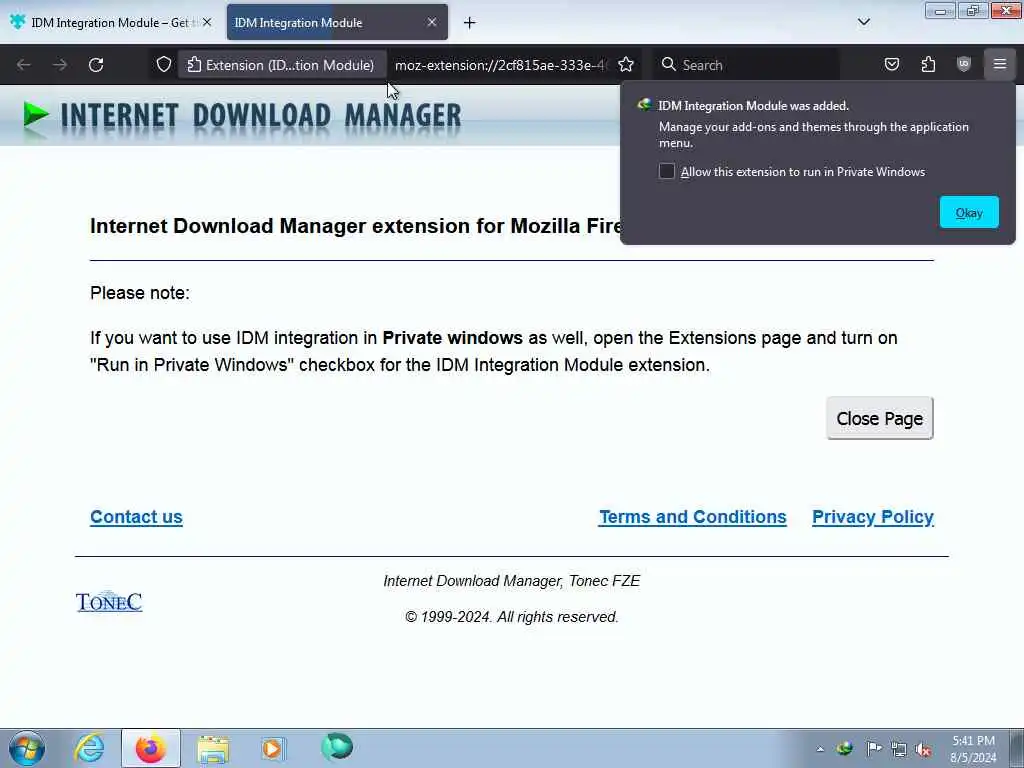
Task: Launch Internet Explorer from taskbar
Action: (x=89, y=748)
